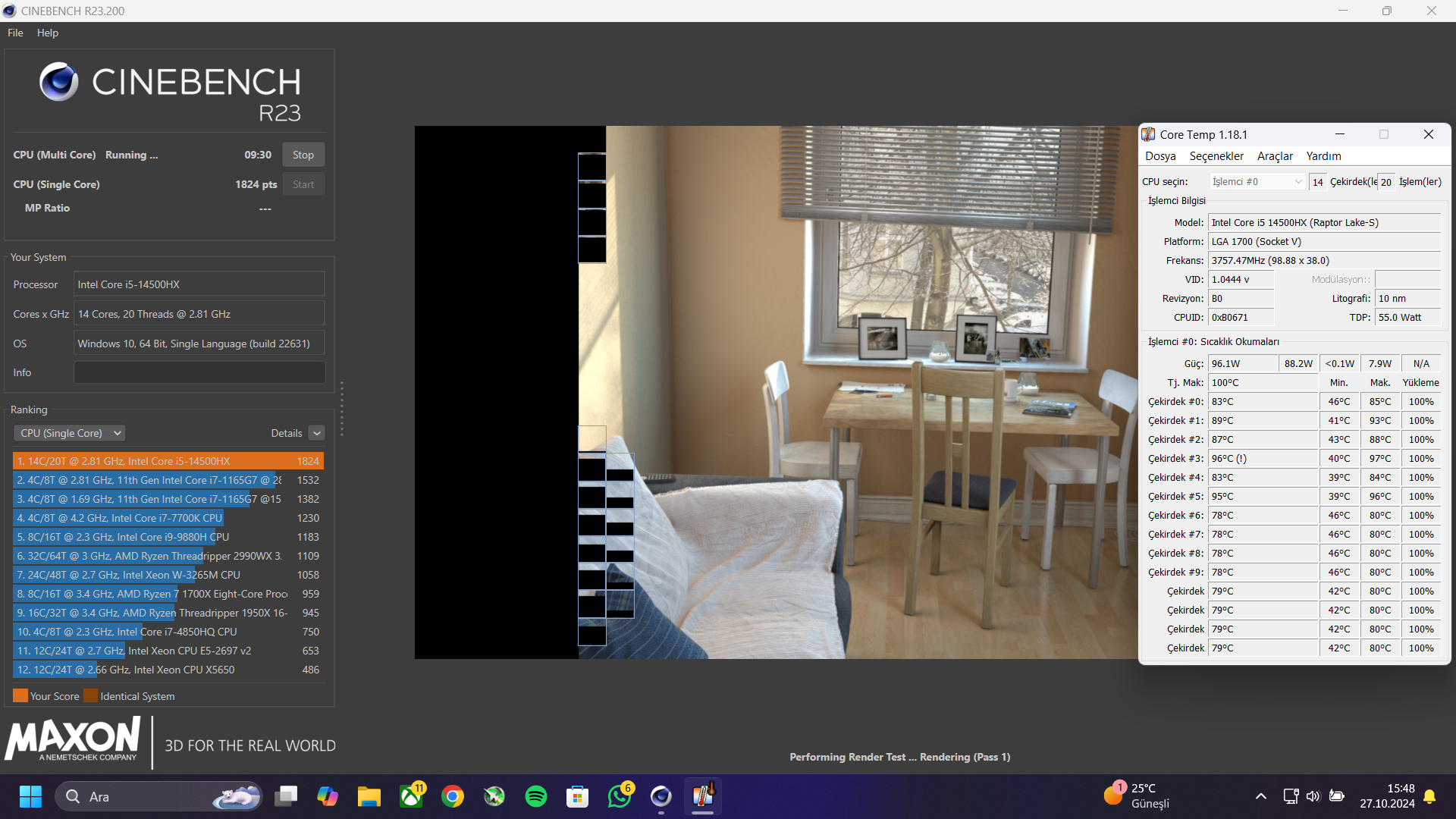Click the Info input field

click(199, 372)
